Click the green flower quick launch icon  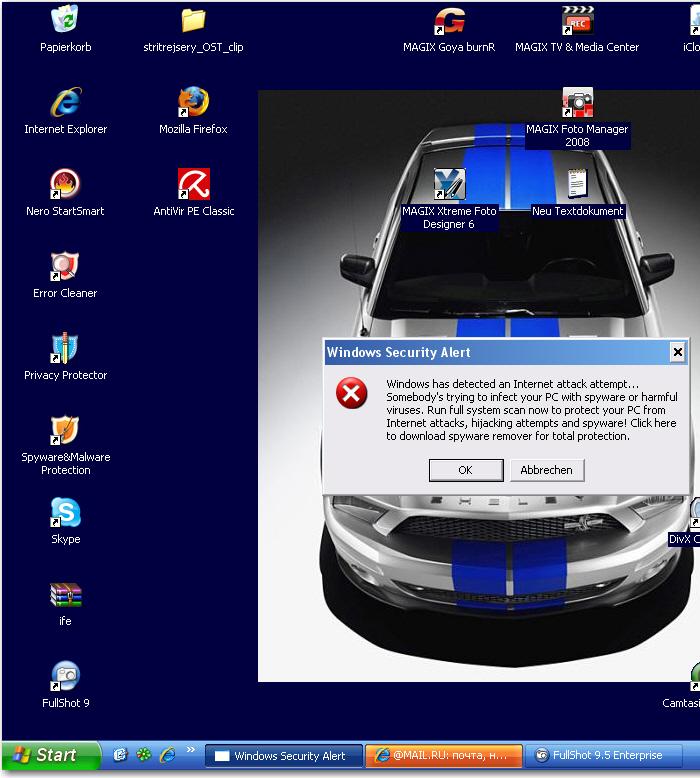(144, 755)
